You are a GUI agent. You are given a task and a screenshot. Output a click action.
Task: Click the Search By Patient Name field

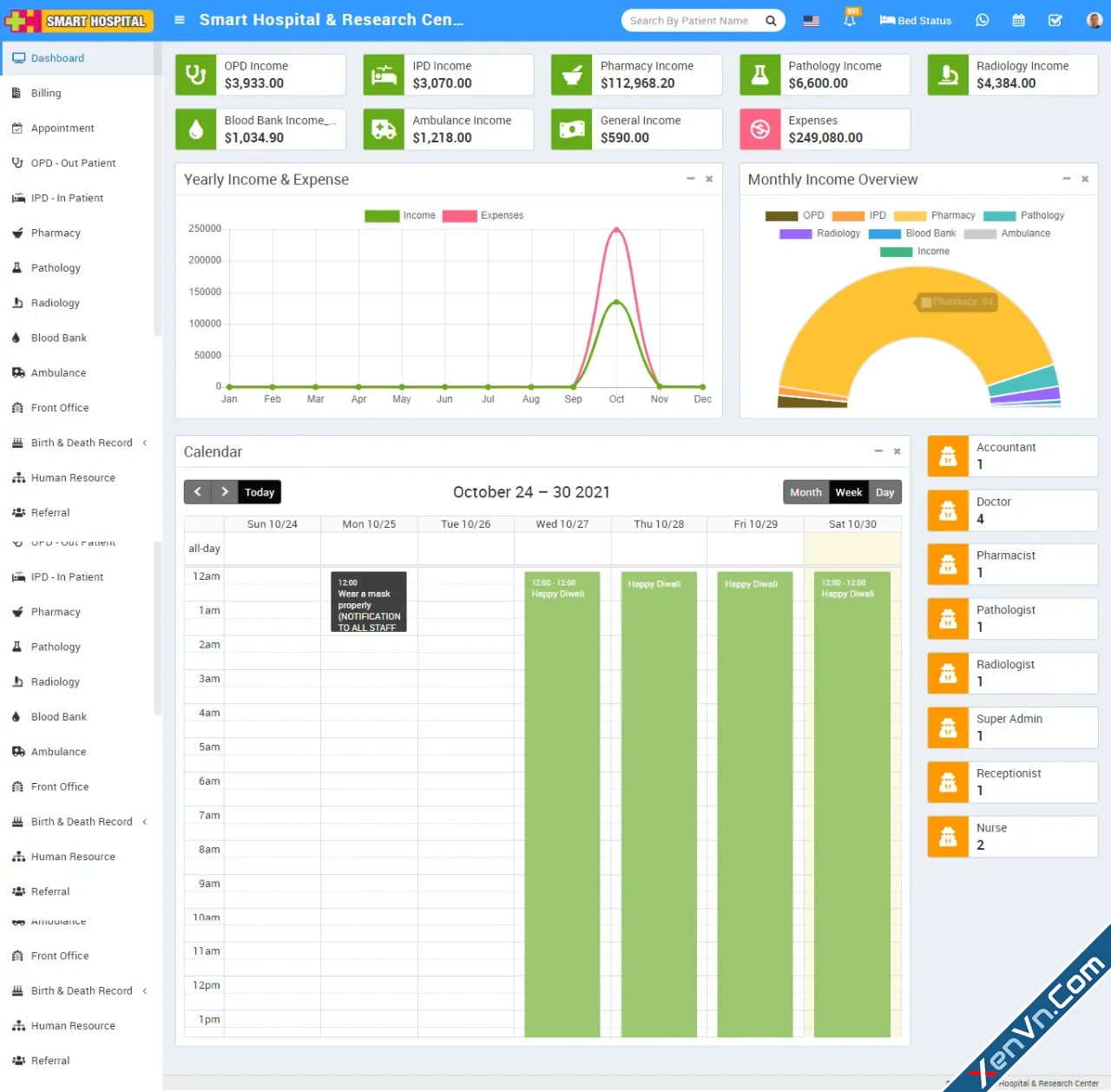[690, 20]
